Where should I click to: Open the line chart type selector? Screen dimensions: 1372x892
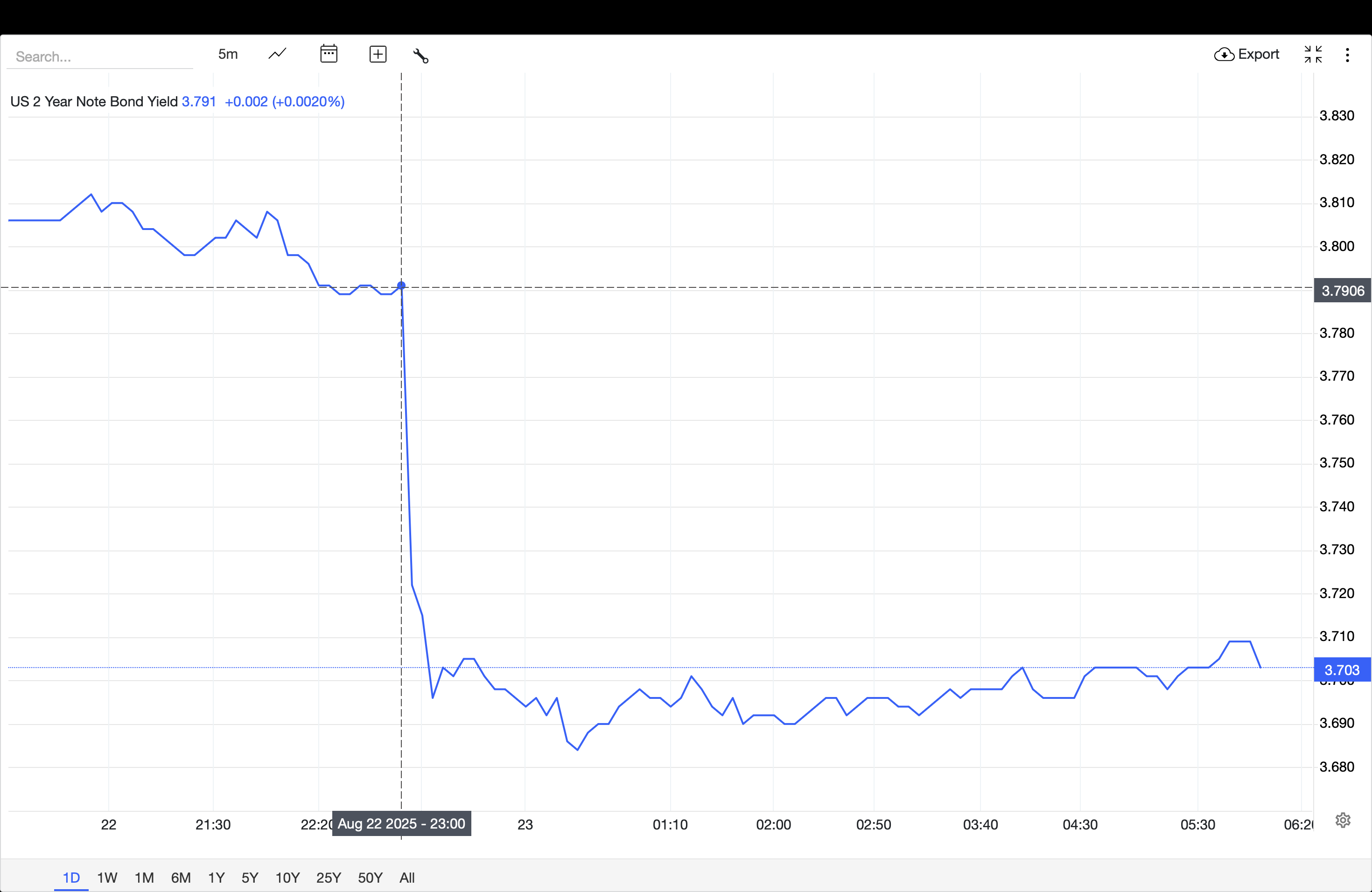[277, 54]
